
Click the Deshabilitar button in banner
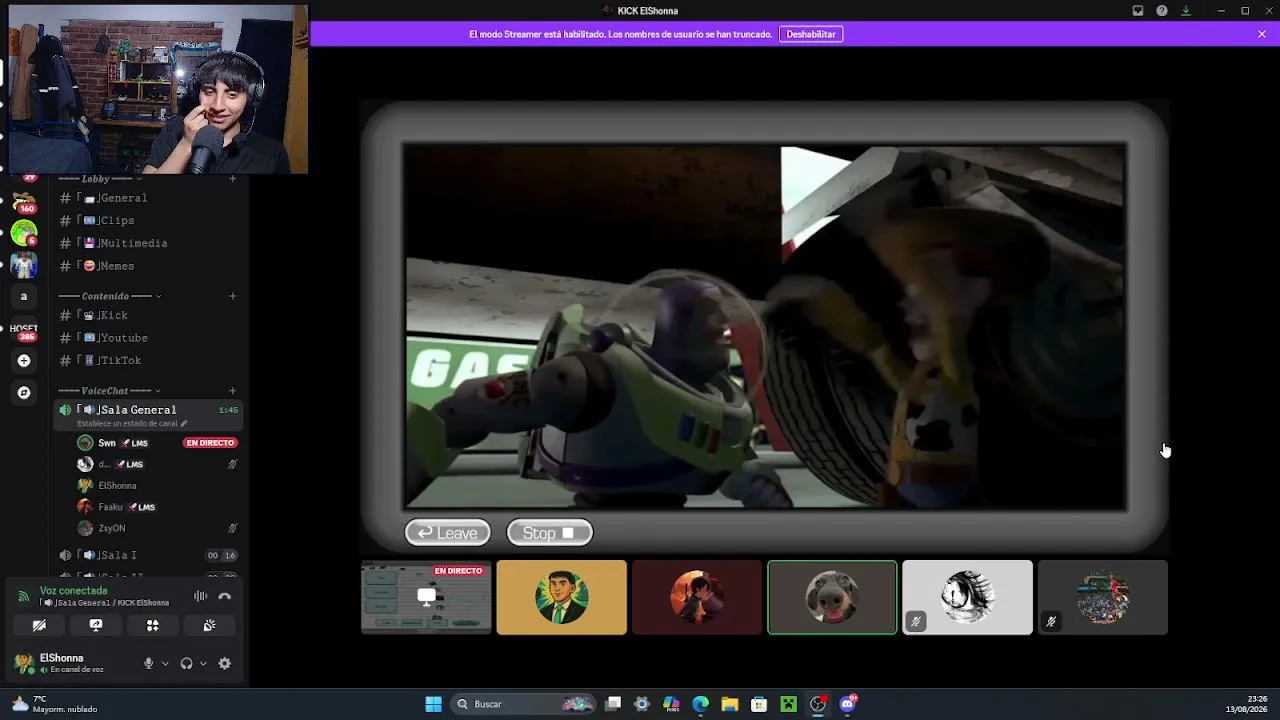[x=811, y=34]
